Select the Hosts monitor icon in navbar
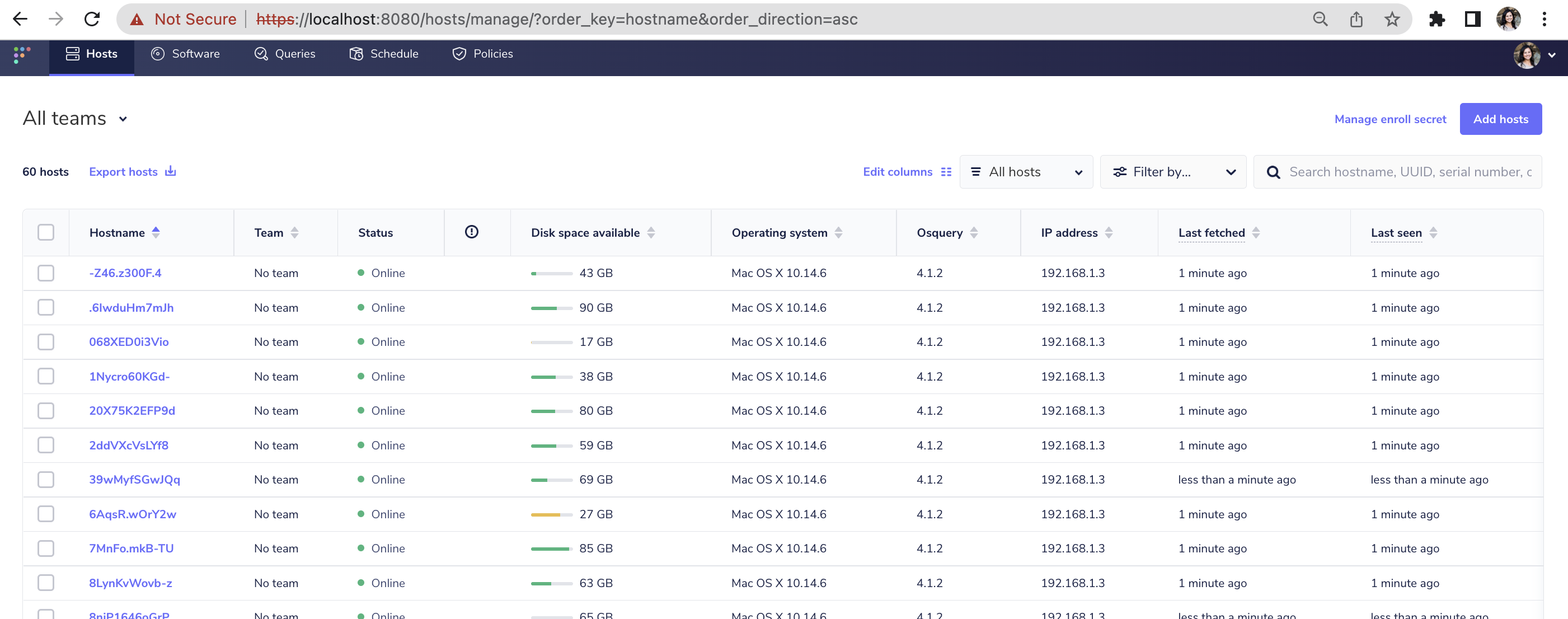 73,54
